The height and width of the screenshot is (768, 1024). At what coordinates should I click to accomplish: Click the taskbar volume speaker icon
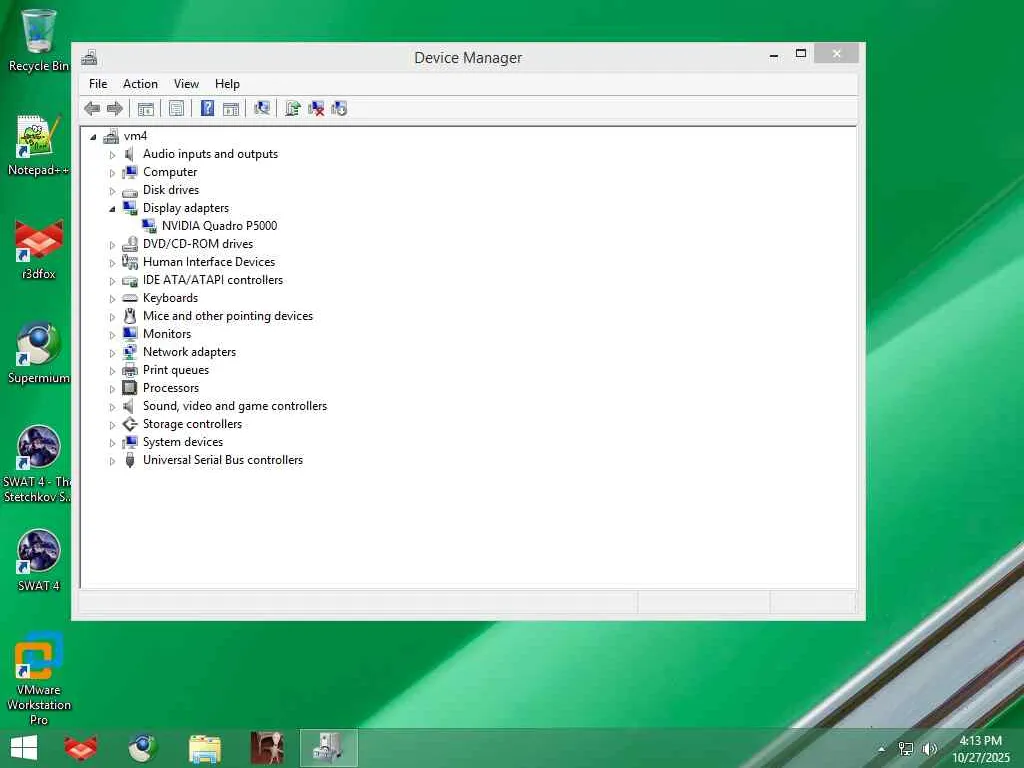(929, 748)
